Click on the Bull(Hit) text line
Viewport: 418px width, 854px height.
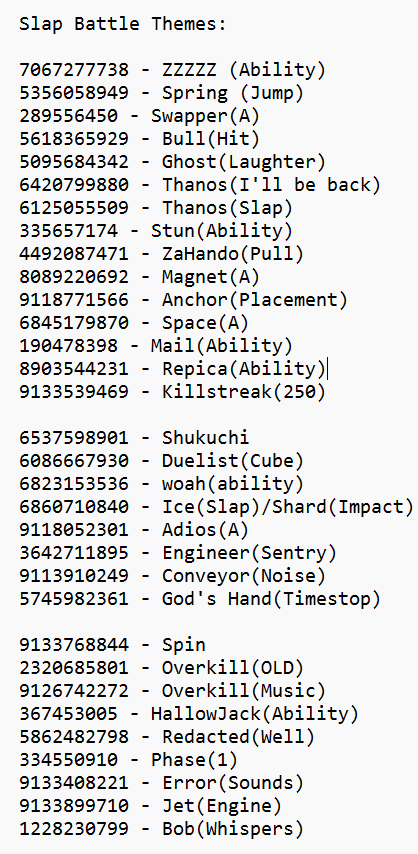point(140,138)
